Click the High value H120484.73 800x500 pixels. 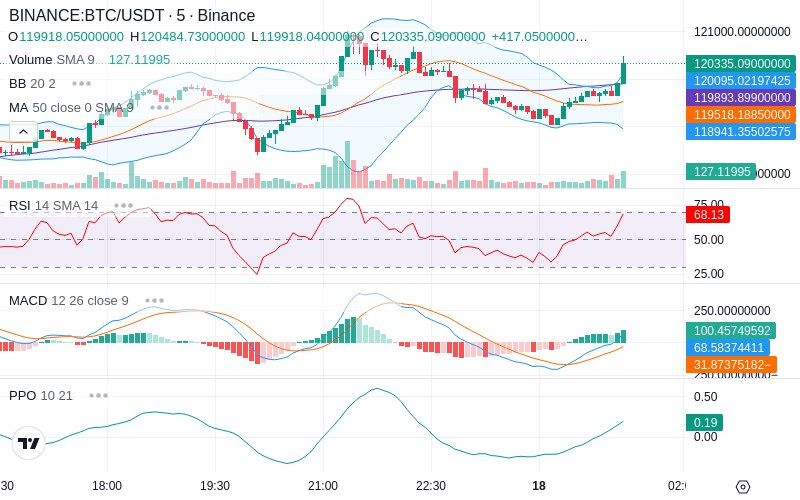tap(187, 37)
